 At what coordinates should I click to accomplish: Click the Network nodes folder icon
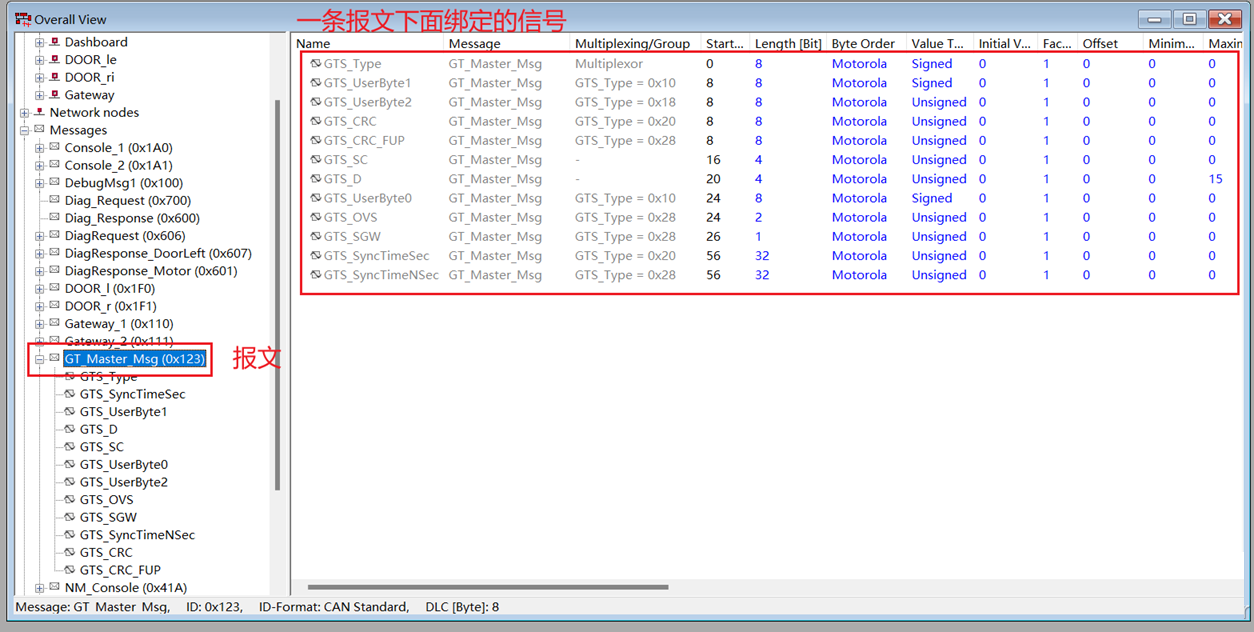[39, 113]
